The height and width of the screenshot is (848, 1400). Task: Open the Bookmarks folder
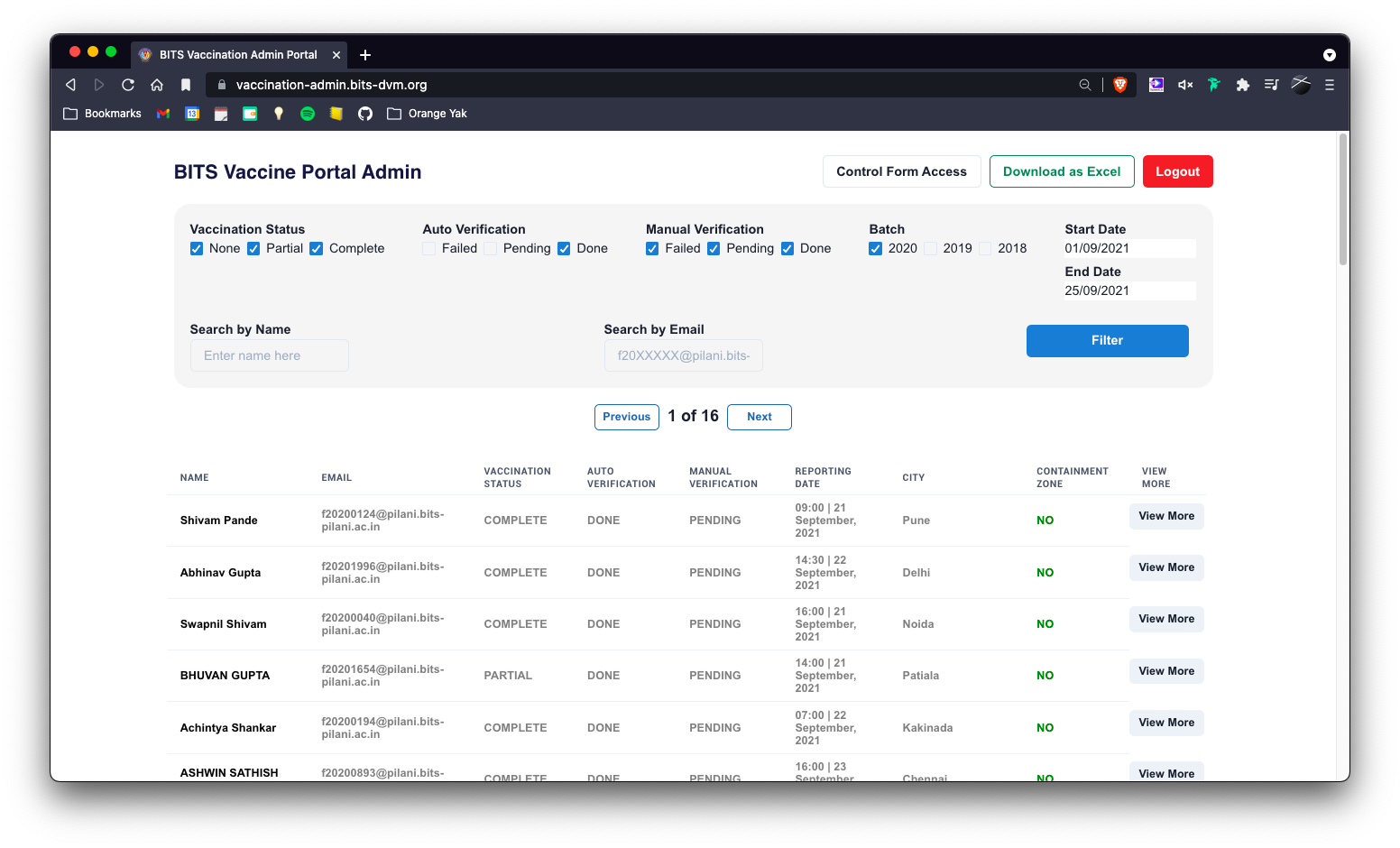102,114
